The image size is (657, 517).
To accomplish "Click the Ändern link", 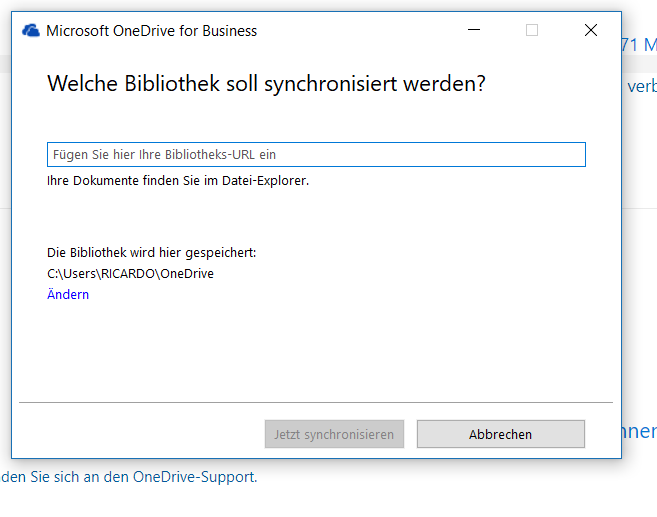I will pos(68,294).
